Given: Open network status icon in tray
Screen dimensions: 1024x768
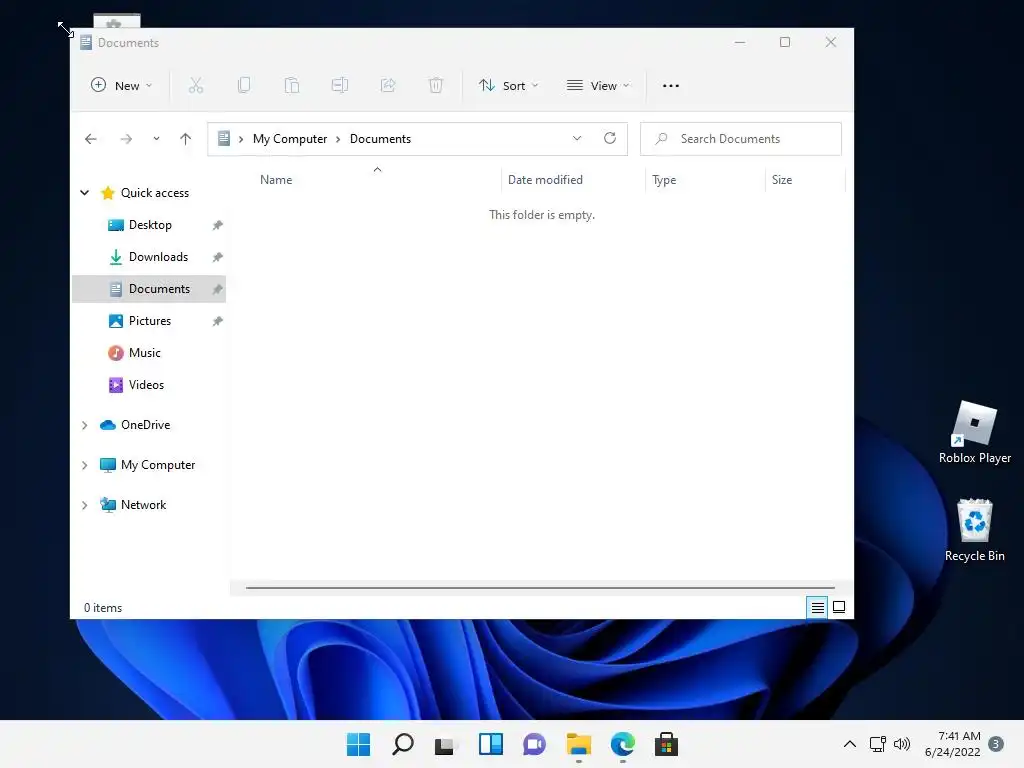Looking at the screenshot, I should [x=878, y=744].
